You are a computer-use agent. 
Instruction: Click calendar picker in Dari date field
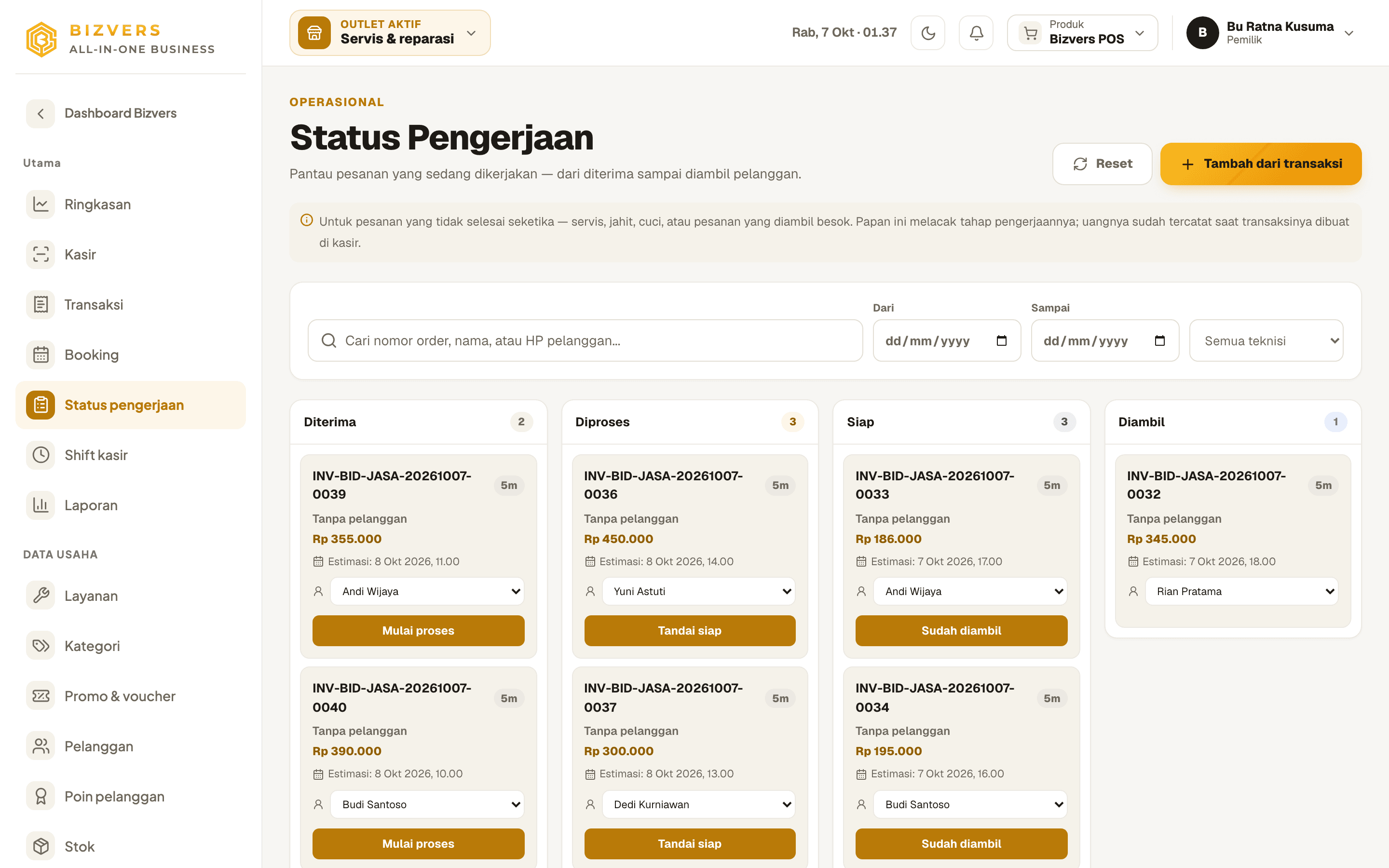click(x=1002, y=340)
